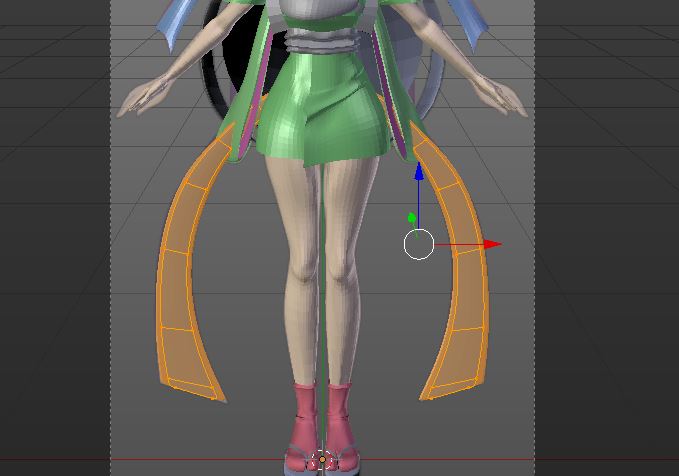Click the white circle at manipulator center
This screenshot has height=476, width=679.
[419, 245]
